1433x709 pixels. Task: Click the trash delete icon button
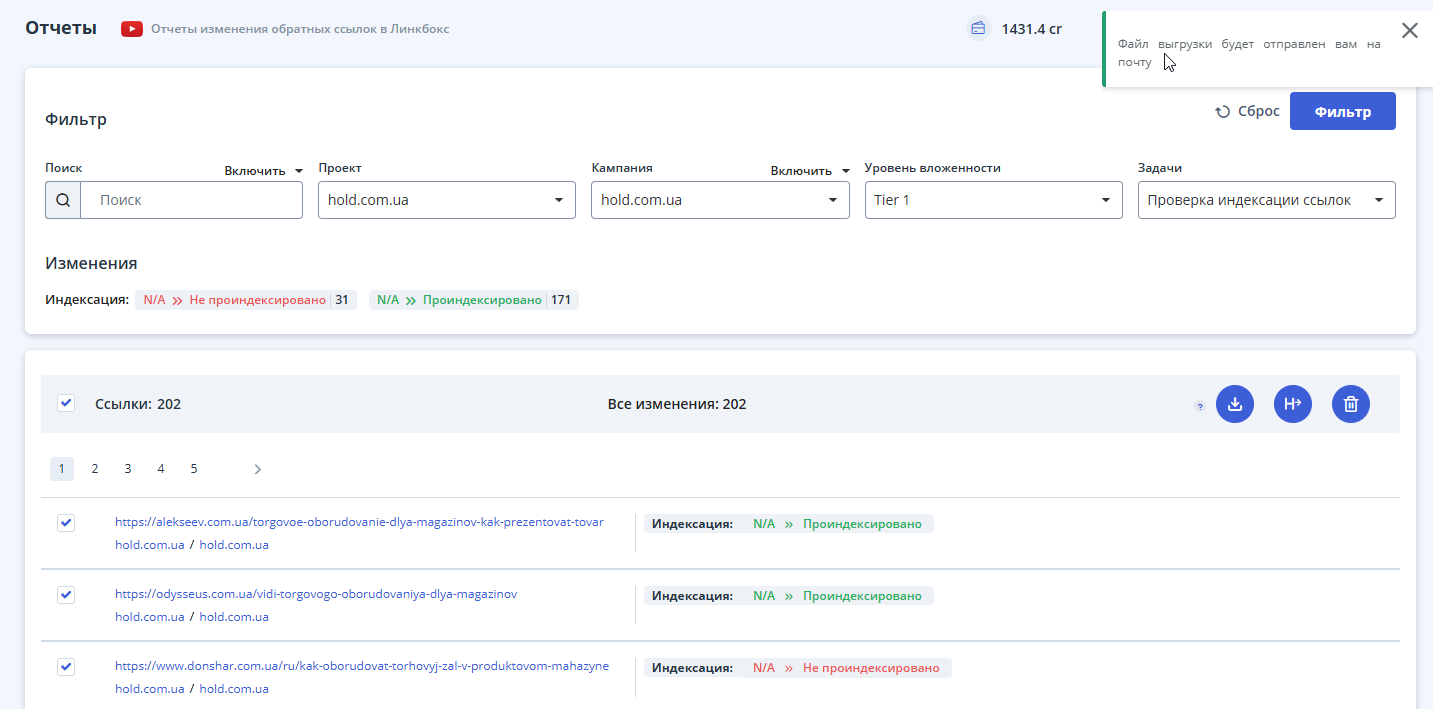[1351, 404]
